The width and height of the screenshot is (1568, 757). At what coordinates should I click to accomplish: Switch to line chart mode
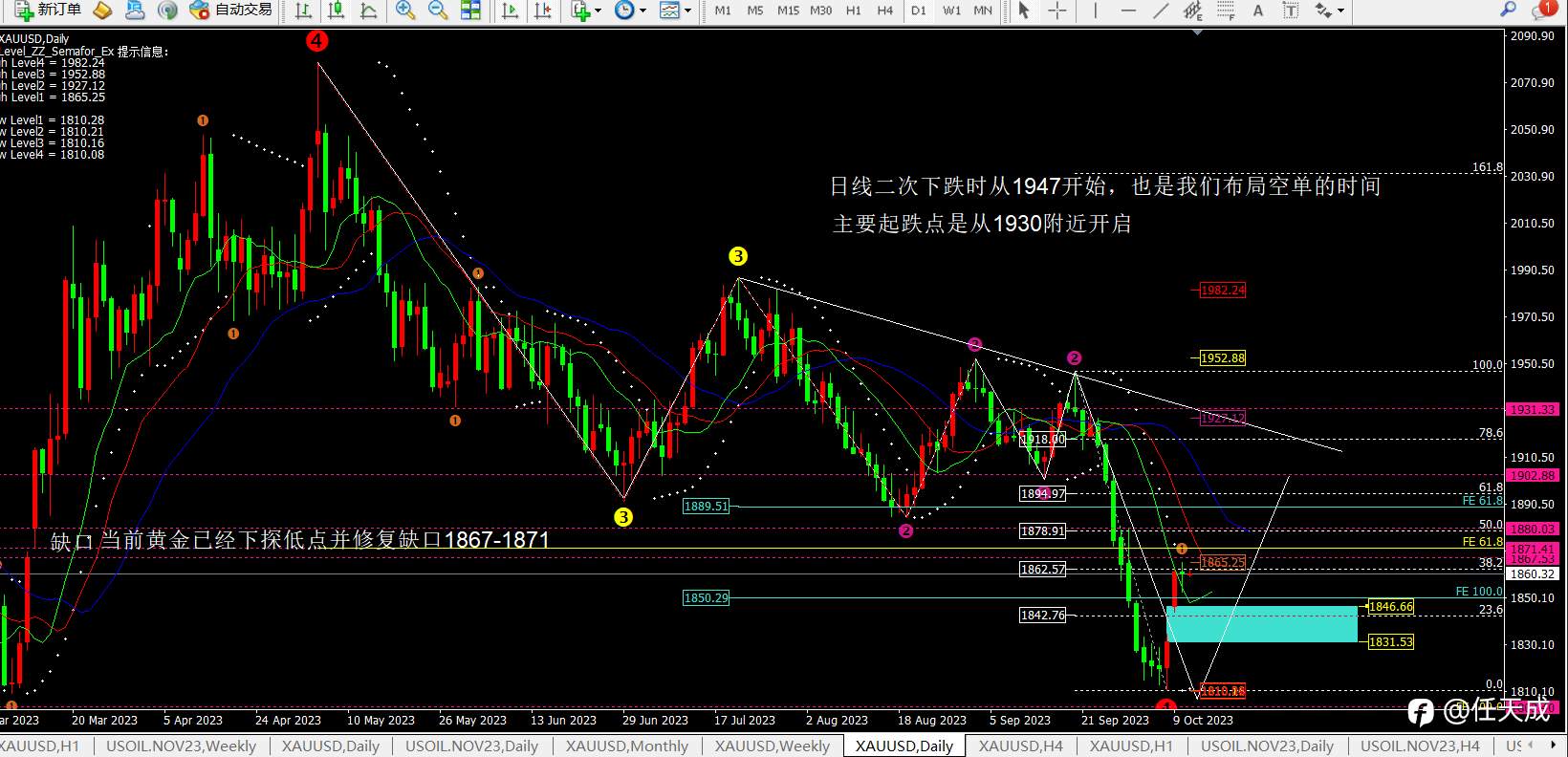tap(368, 11)
